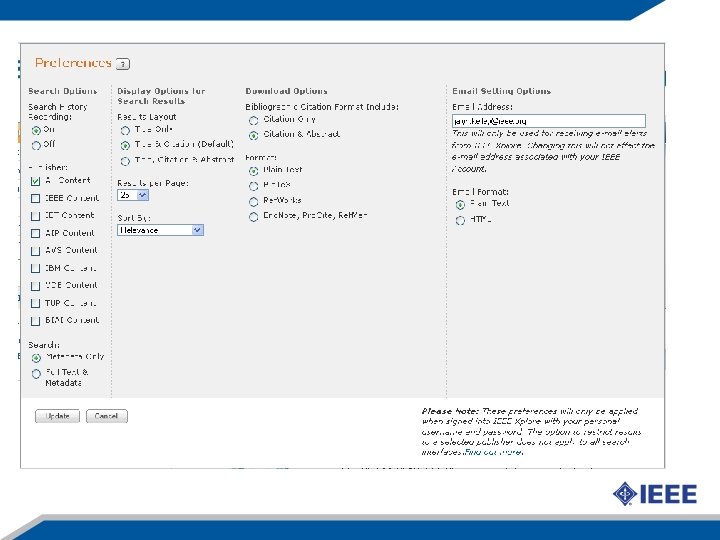Select HTML email format
The height and width of the screenshot is (540, 720).
pos(460,221)
